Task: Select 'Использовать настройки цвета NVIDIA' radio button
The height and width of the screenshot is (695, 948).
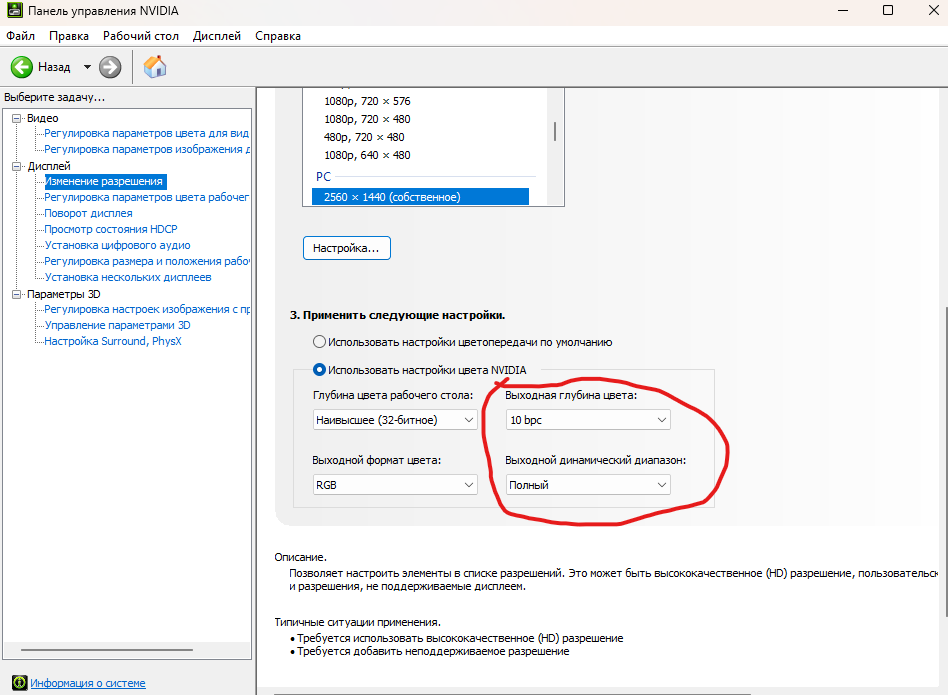Action: click(x=319, y=370)
